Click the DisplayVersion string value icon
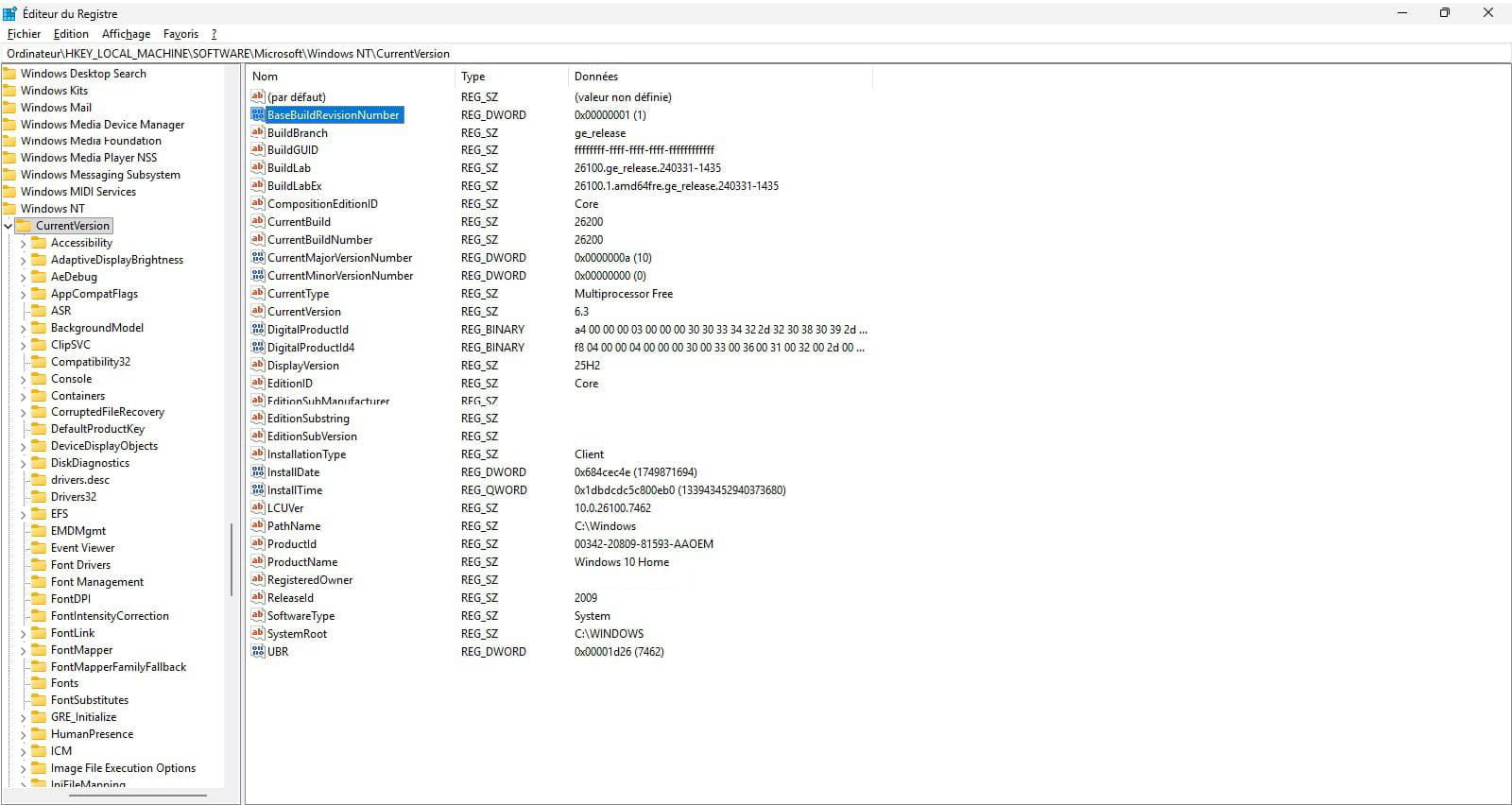This screenshot has width=1512, height=805. (257, 365)
